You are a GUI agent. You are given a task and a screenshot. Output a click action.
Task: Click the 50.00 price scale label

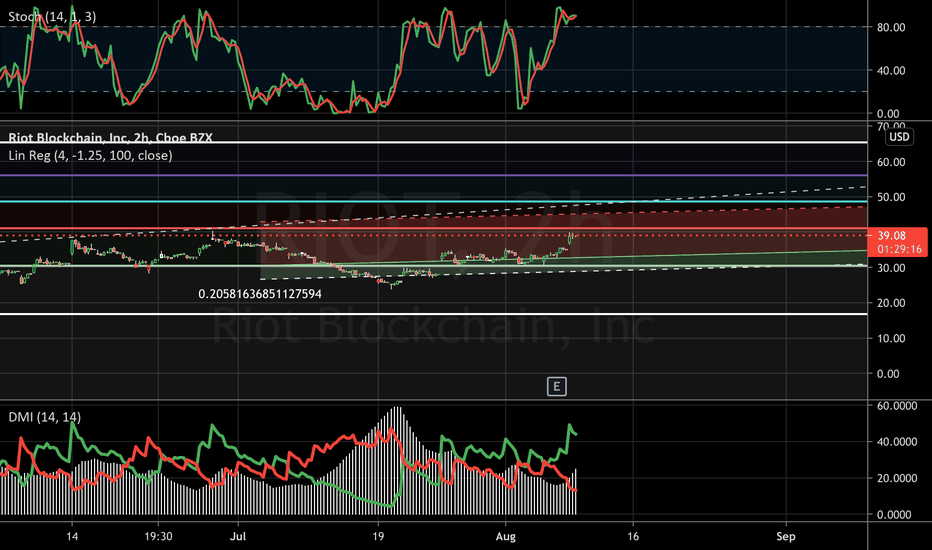click(x=891, y=197)
